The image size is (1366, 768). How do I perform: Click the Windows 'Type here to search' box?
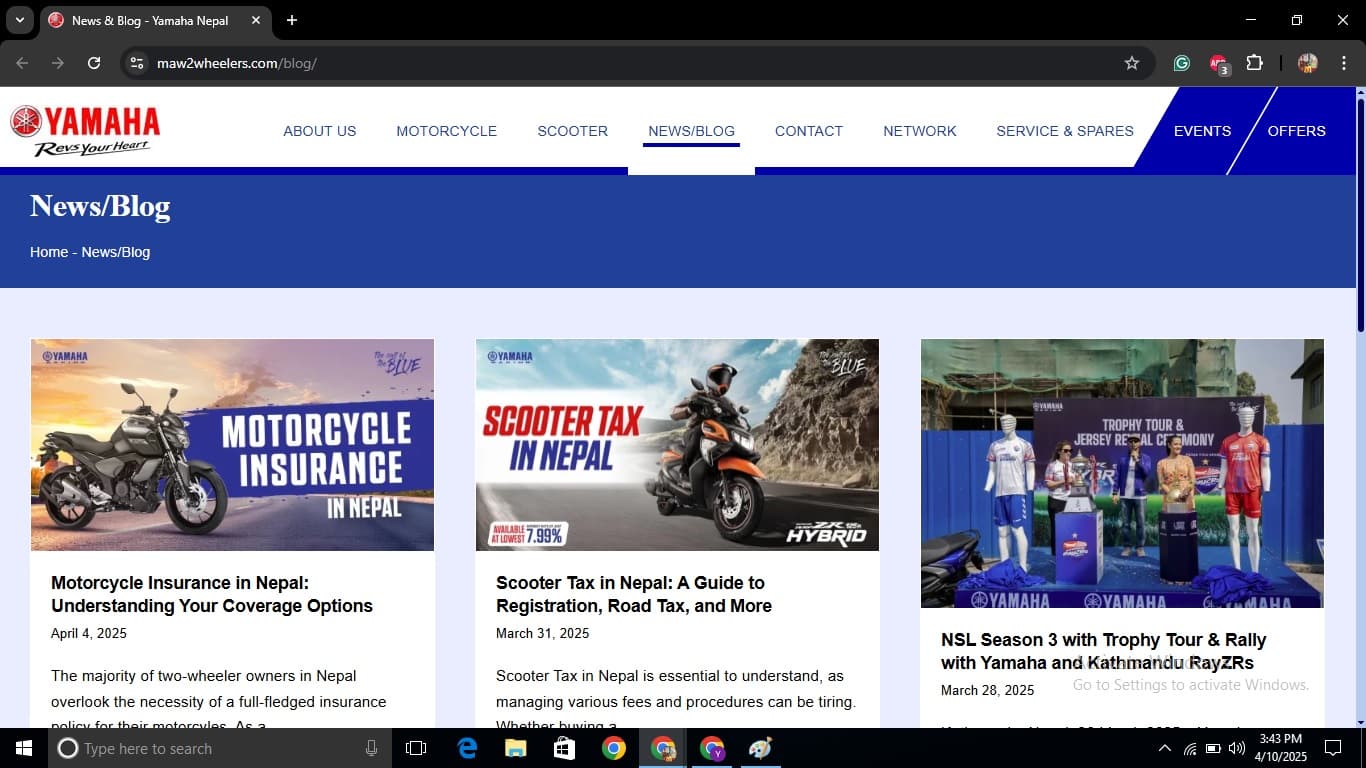[x=218, y=748]
